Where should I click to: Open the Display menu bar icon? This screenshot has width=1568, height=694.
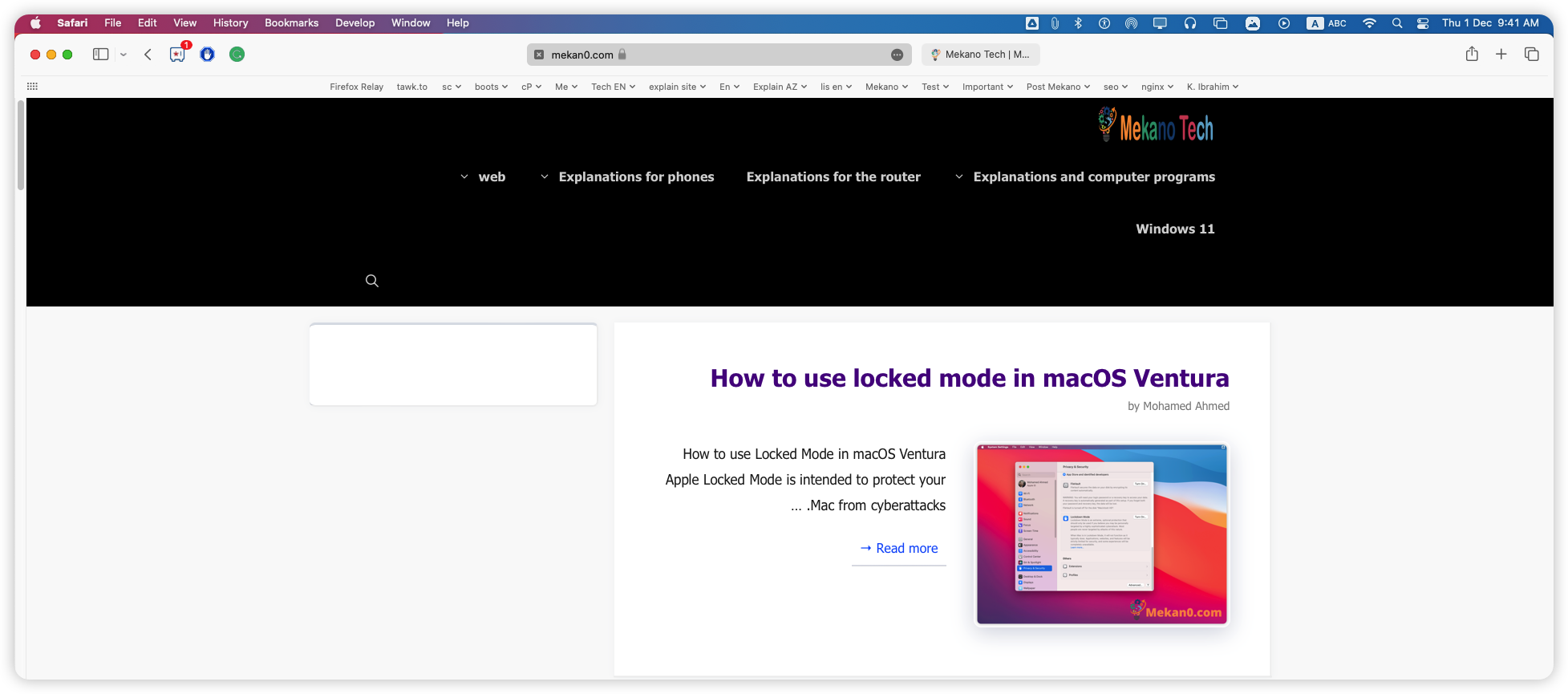click(x=1160, y=23)
